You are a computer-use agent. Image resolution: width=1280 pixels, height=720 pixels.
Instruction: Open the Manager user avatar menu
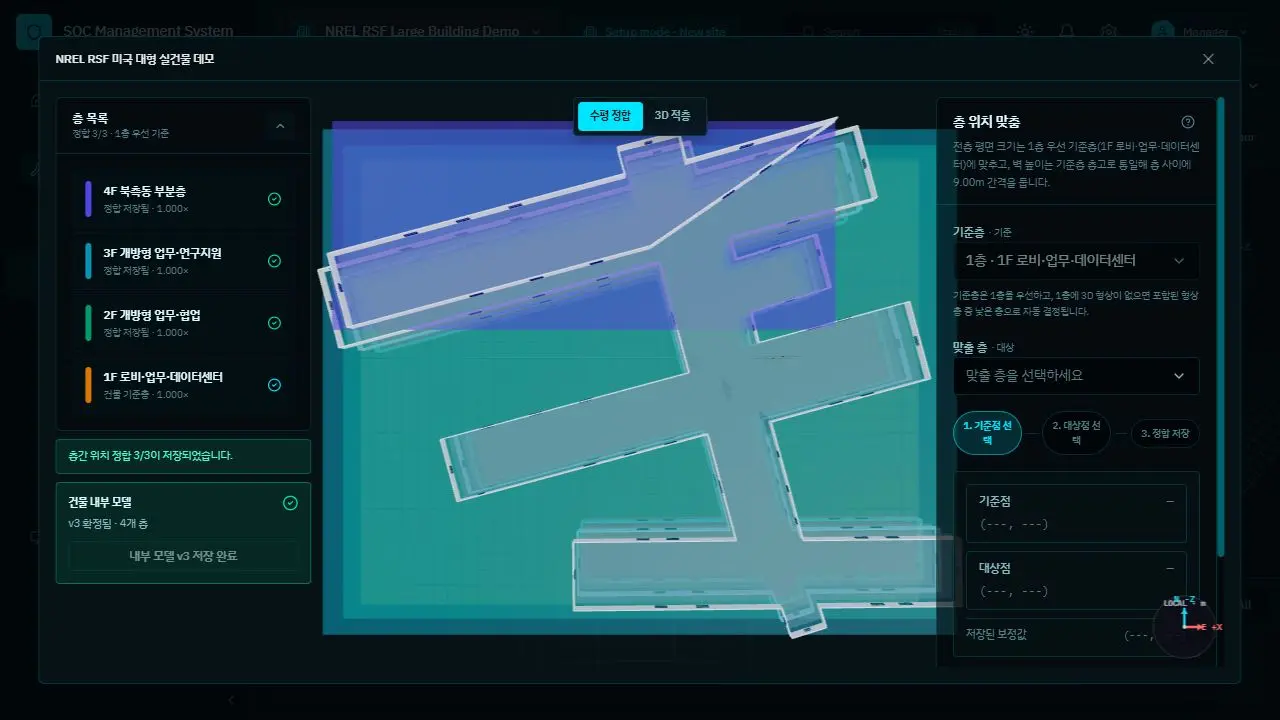tap(1163, 31)
